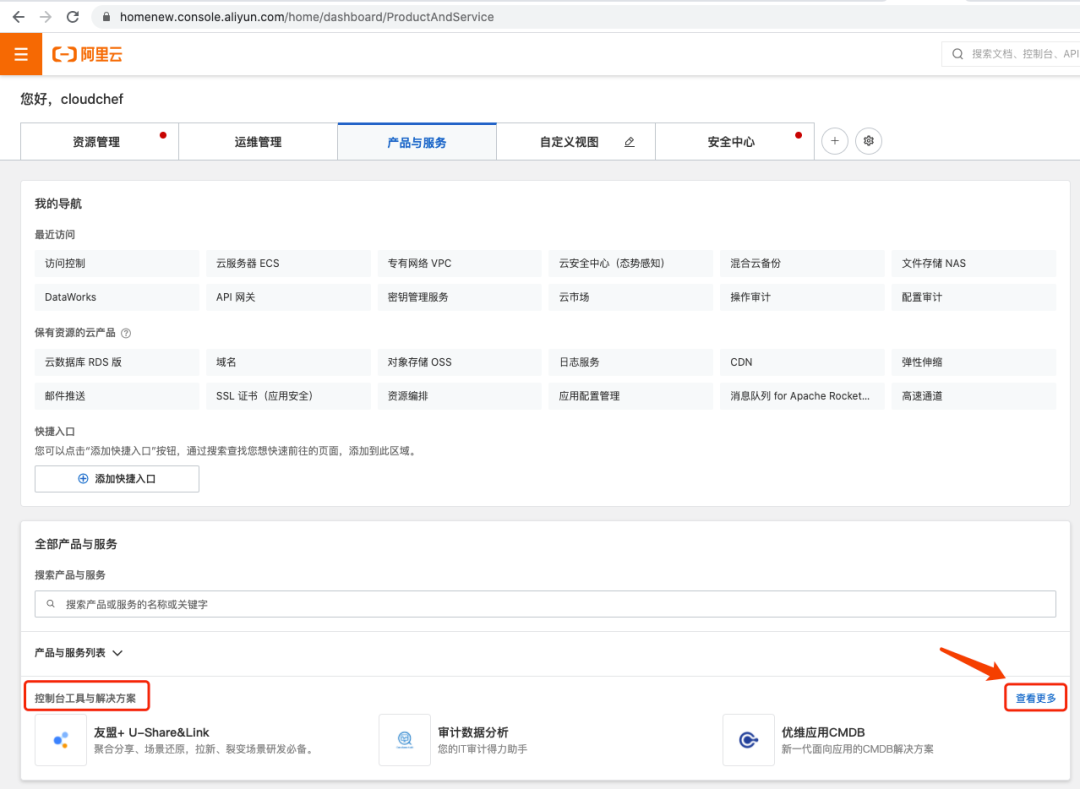1080x789 pixels.
Task: Open 操作审计
Action: 802,297
